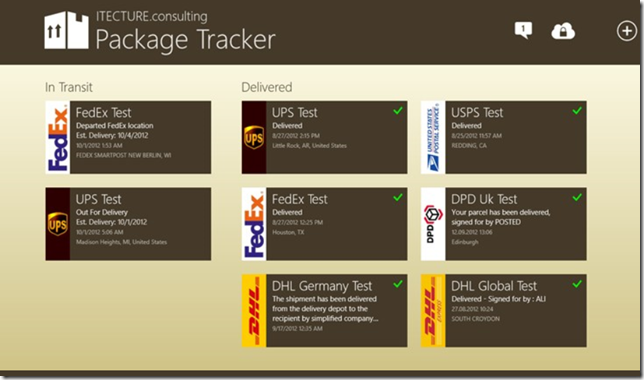This screenshot has width=644, height=380.
Task: Click FedEx logo on Houston delivered card
Action: (x=254, y=224)
